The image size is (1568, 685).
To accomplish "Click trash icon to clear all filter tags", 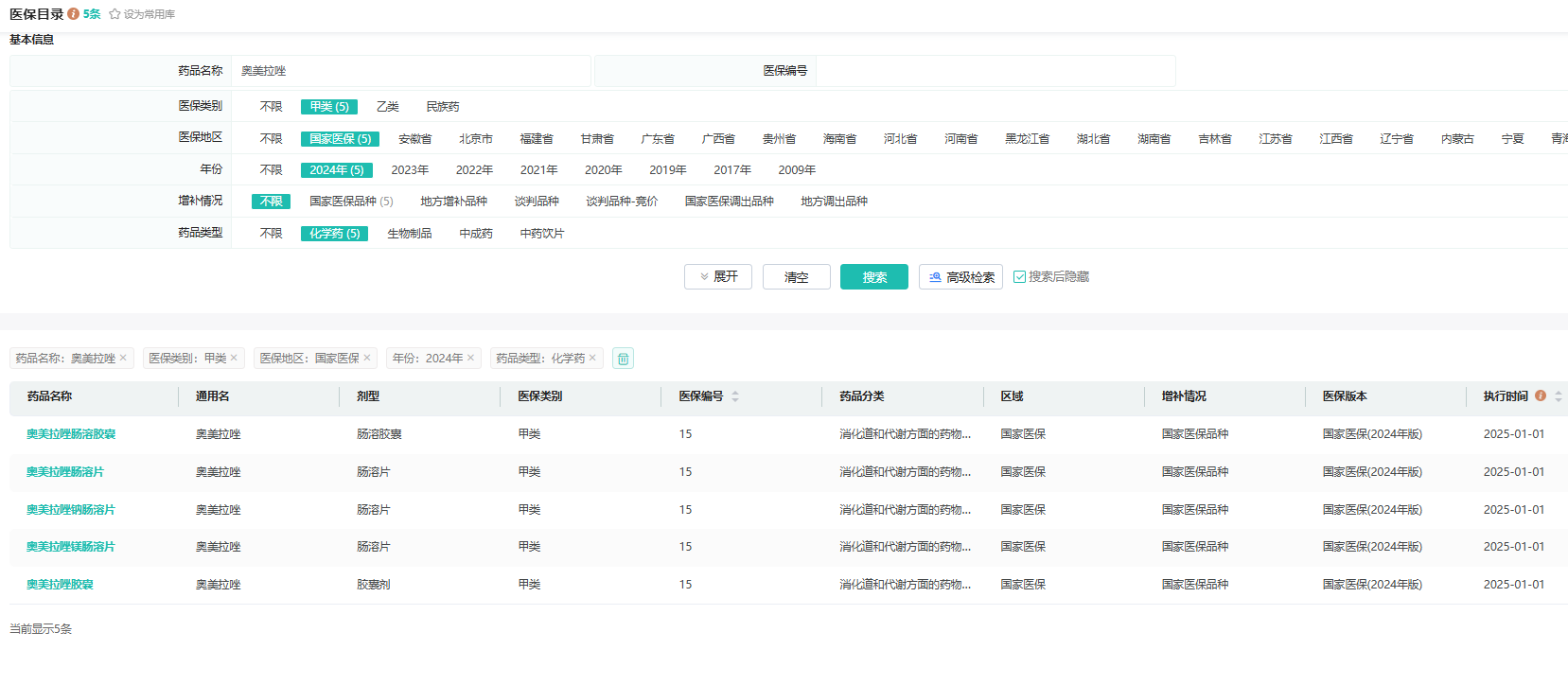I will pos(623,359).
